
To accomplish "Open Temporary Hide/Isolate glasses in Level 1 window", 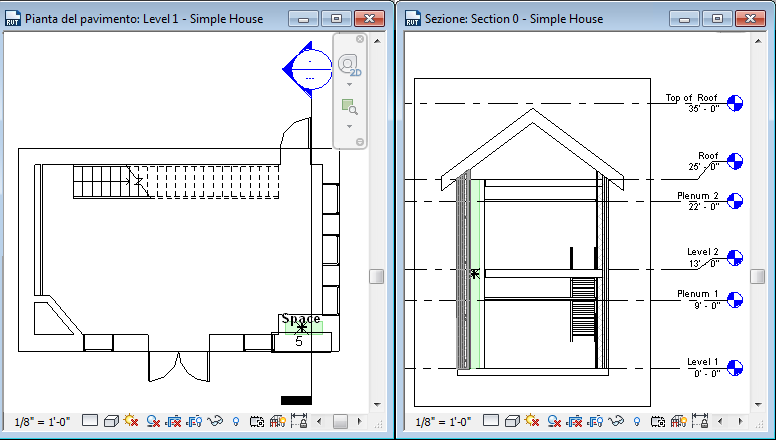I will [215, 421].
